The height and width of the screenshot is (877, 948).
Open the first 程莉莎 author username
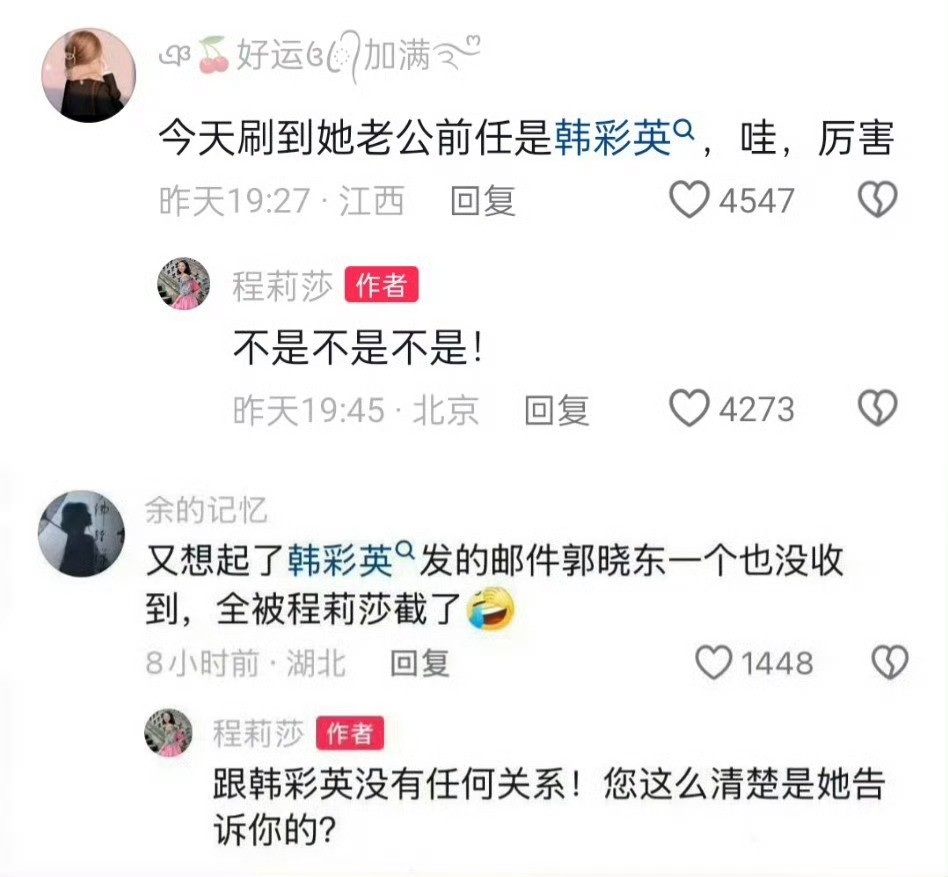pyautogui.click(x=283, y=285)
